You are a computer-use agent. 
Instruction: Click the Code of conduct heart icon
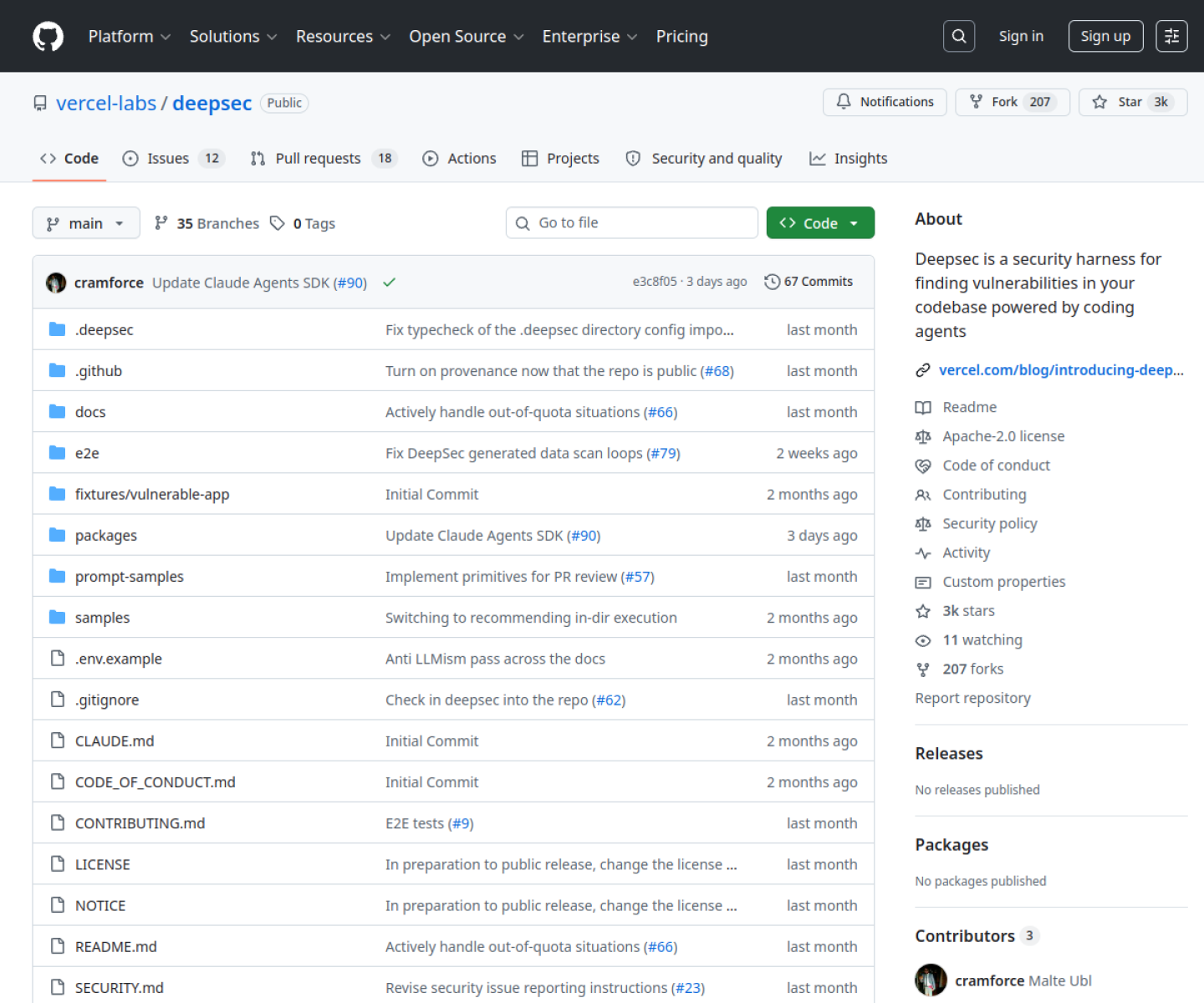923,466
